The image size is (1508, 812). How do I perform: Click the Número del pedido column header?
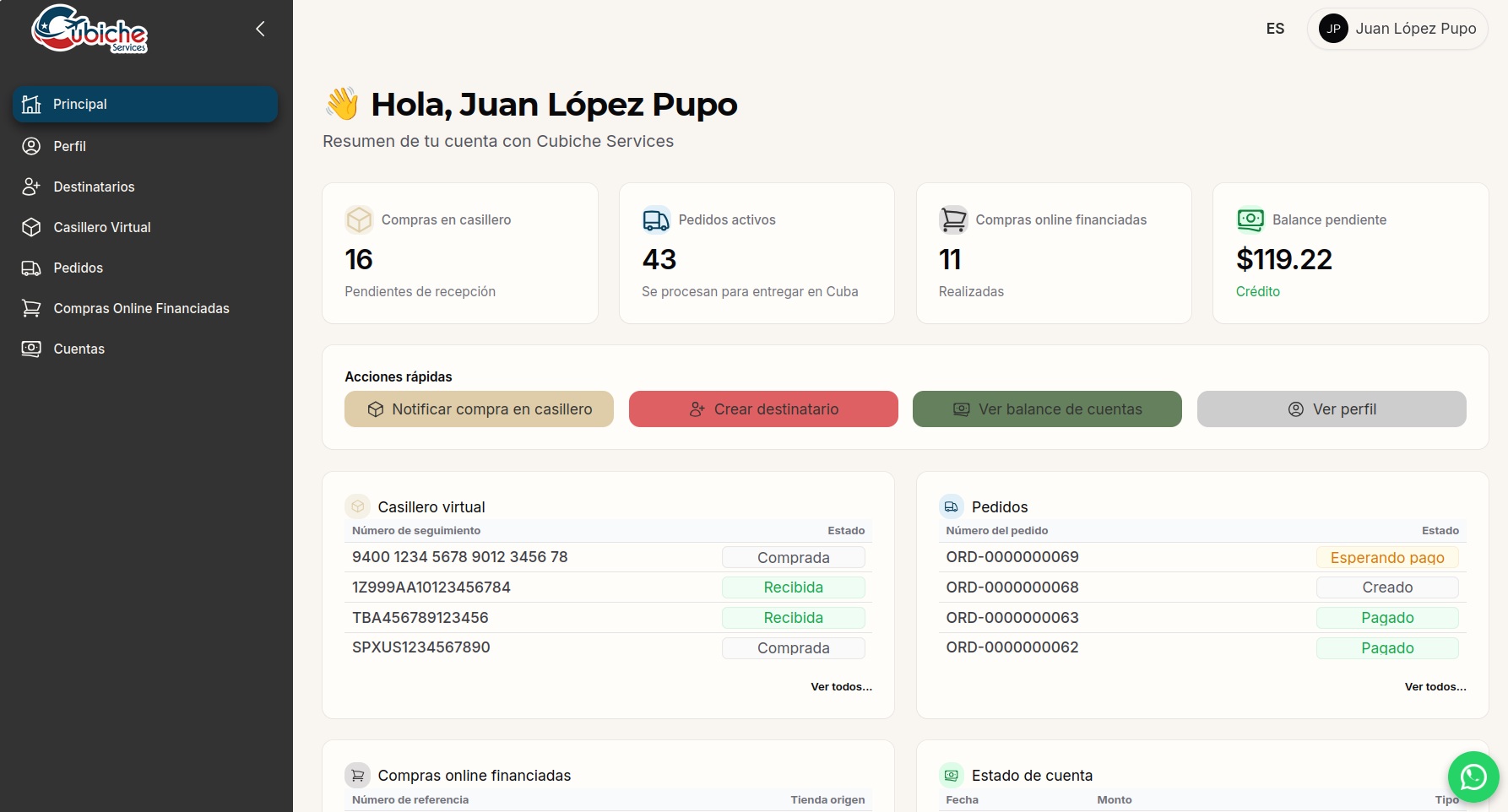[997, 530]
